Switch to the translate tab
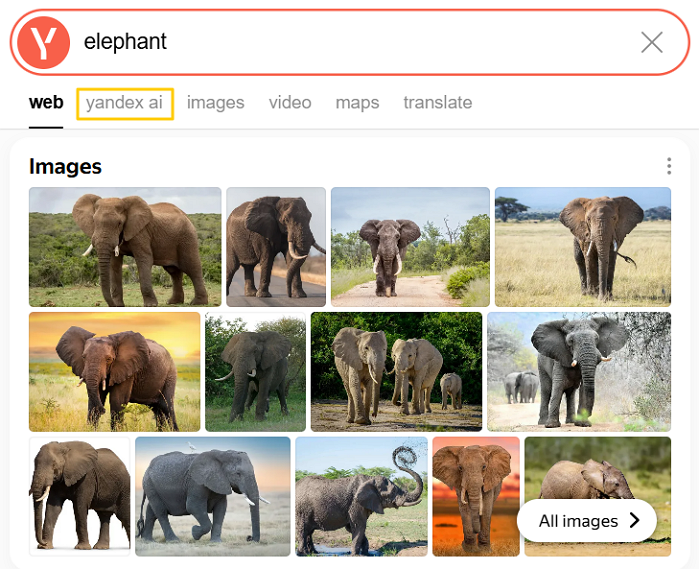The image size is (699, 569). click(437, 102)
